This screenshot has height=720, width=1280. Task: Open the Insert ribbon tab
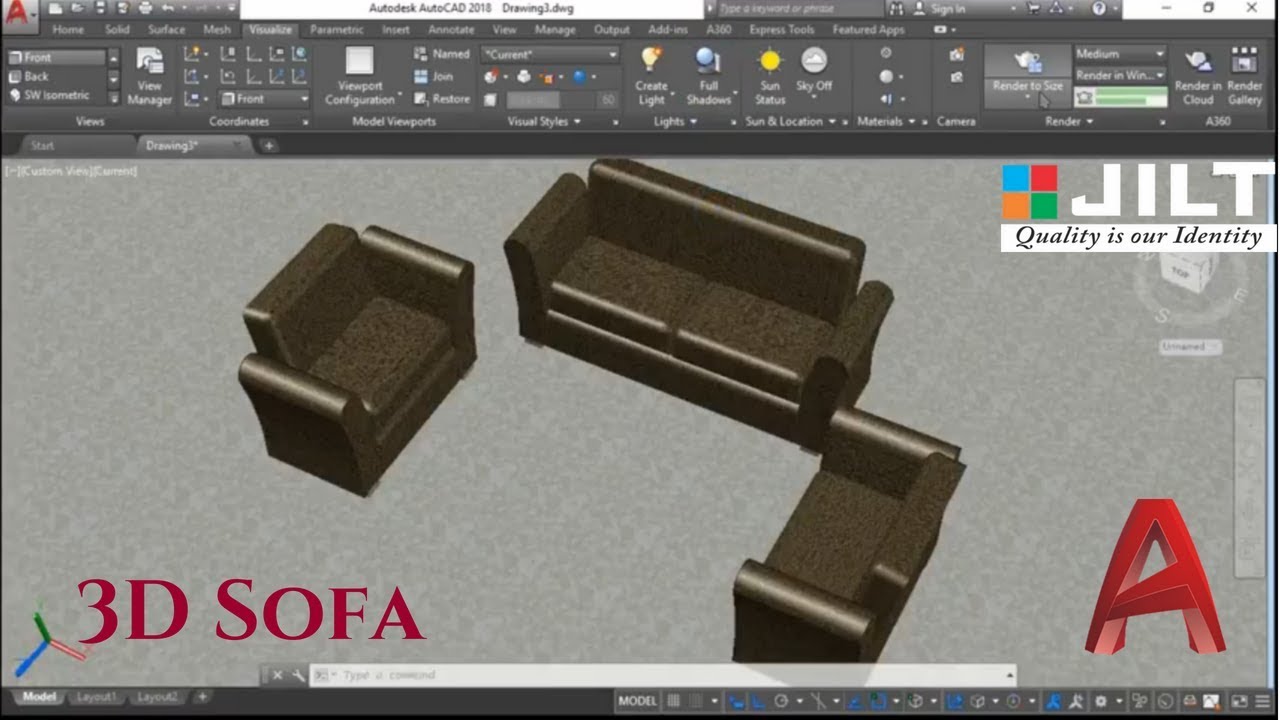(x=396, y=30)
